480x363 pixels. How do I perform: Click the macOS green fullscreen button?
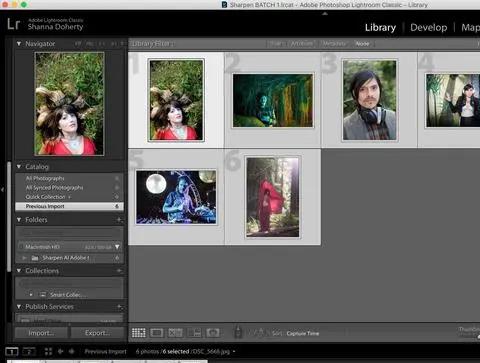point(24,5)
